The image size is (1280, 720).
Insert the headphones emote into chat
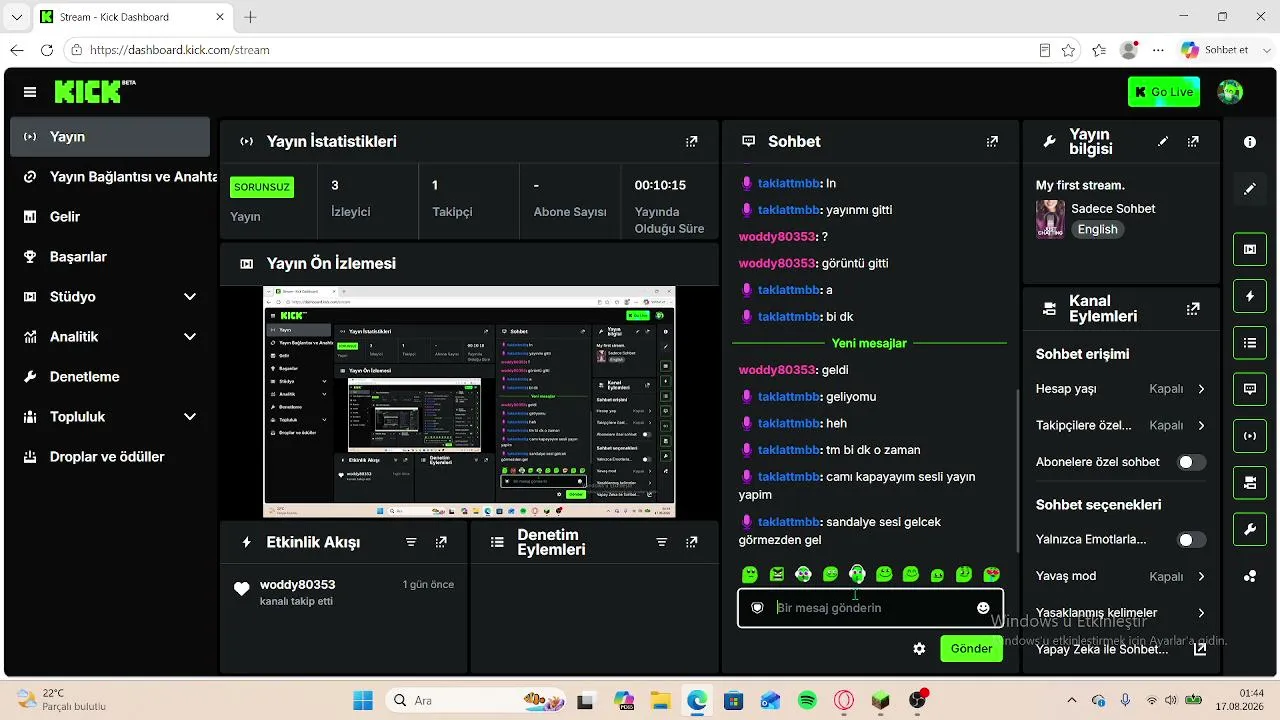click(857, 575)
